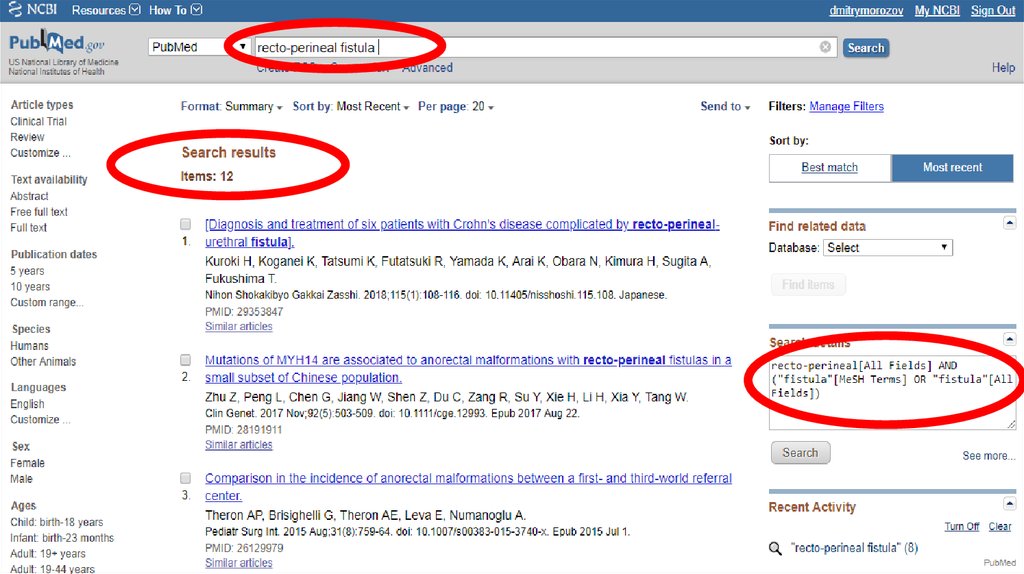
Task: Filter by Free full text
Action: (x=39, y=212)
